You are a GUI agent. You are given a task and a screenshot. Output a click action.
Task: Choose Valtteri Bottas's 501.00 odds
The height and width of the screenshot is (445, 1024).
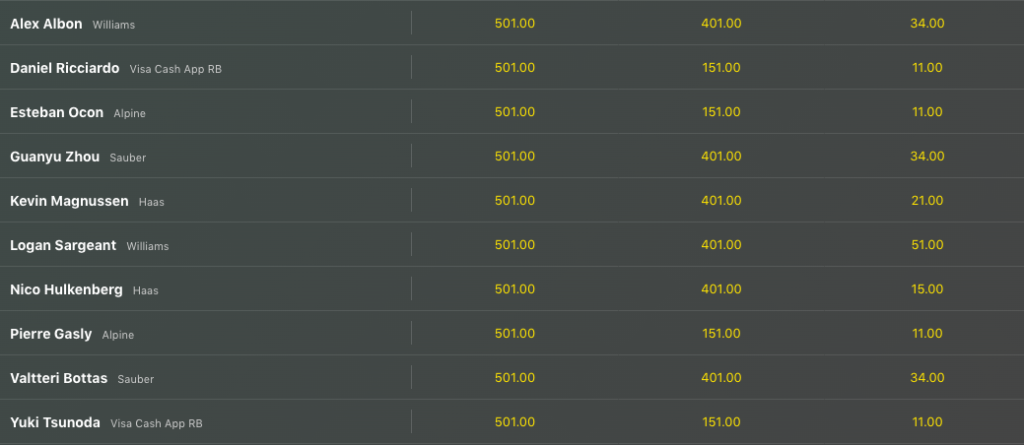tap(515, 378)
